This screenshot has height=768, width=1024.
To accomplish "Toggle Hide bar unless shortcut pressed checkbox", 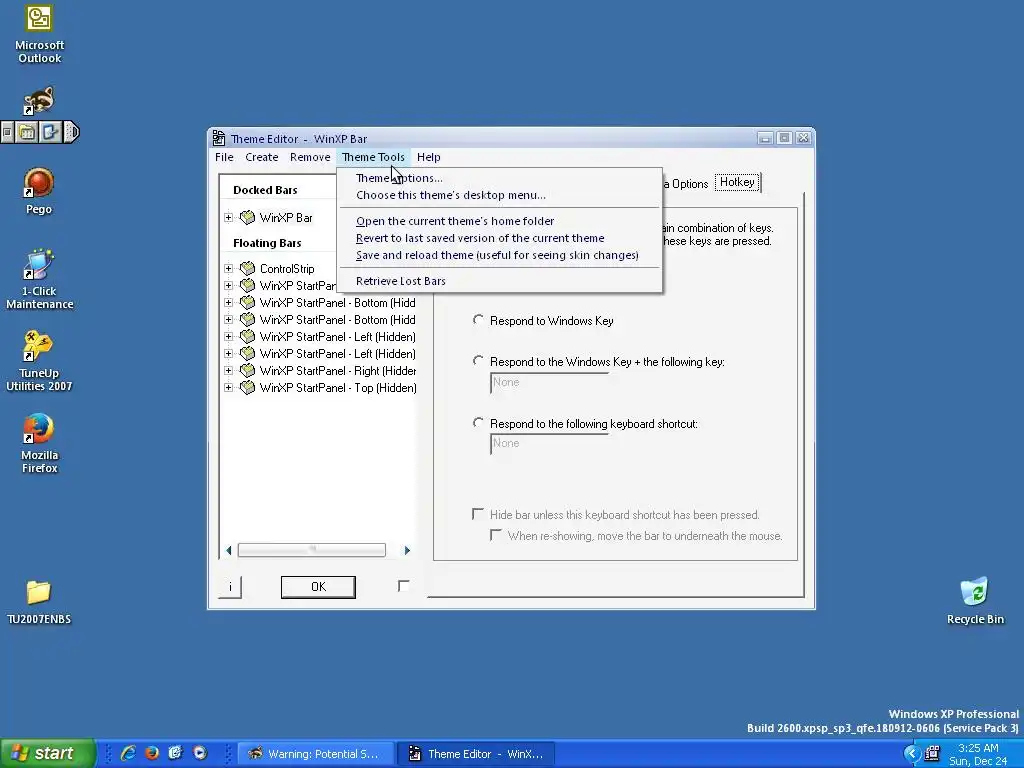I will tap(478, 515).
